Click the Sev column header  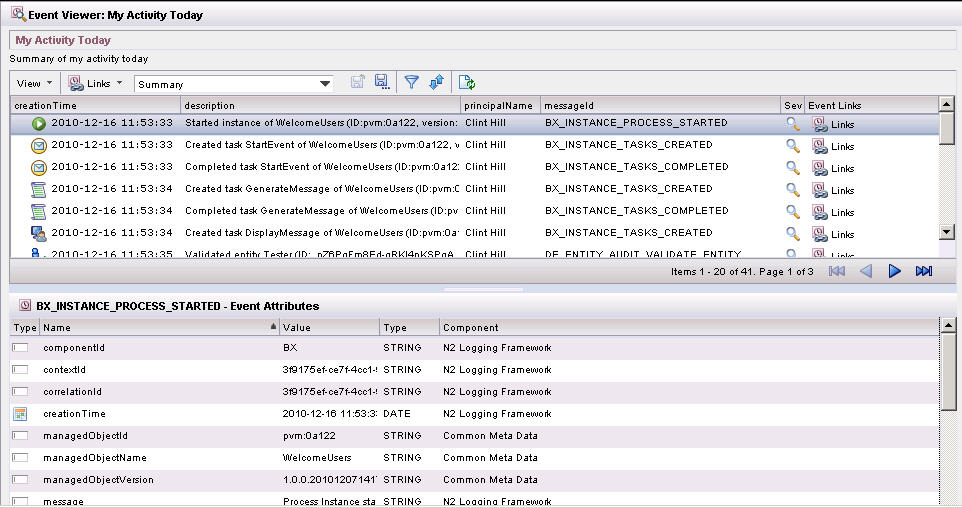point(792,106)
